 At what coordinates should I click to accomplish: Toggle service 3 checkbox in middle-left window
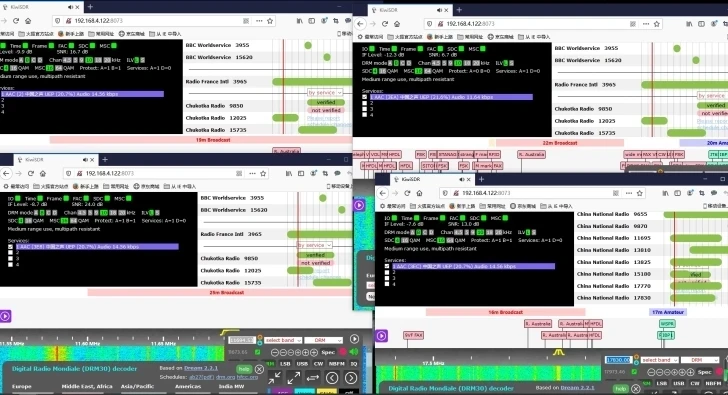tap(10, 259)
